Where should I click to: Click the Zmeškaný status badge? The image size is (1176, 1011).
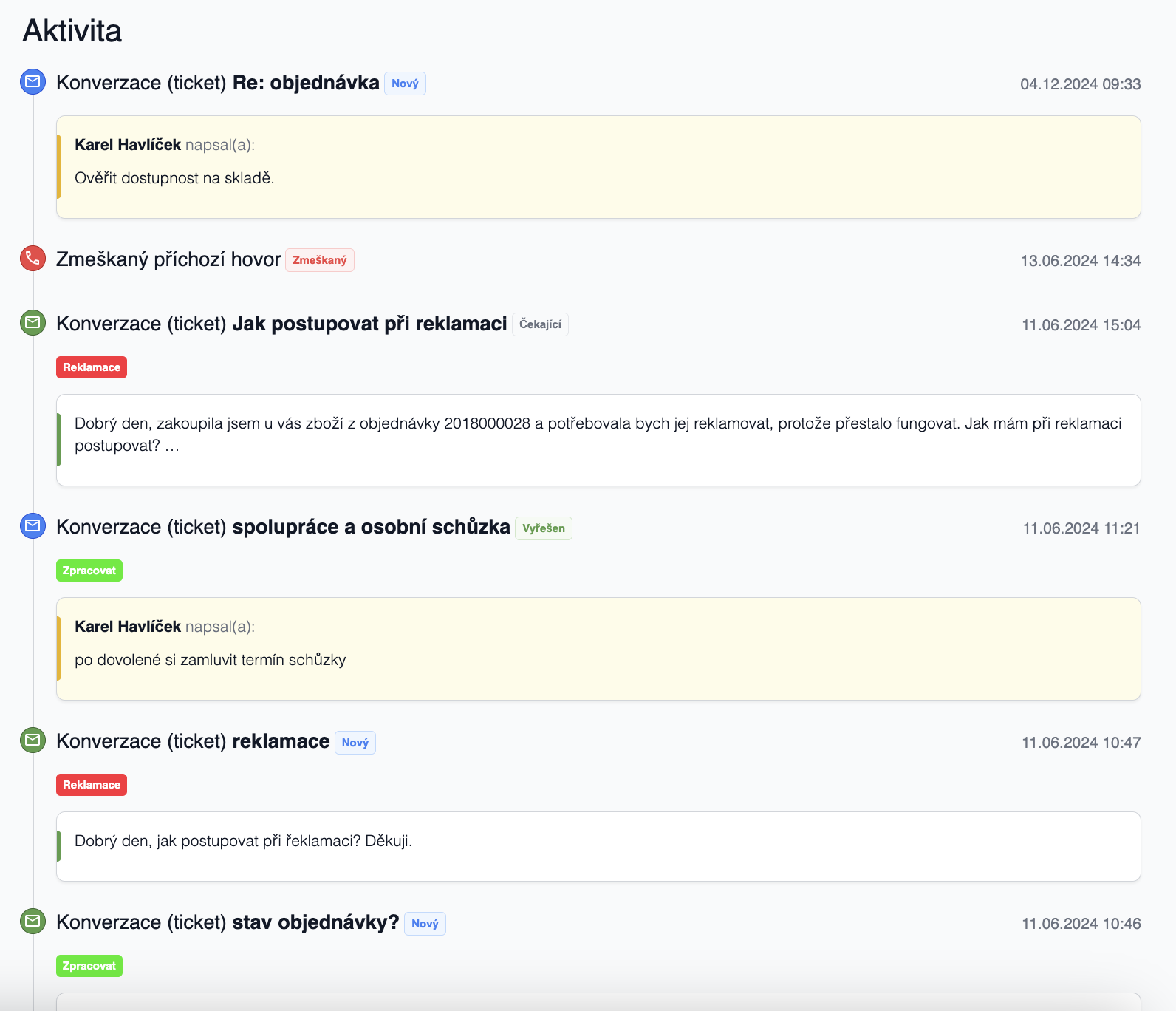(319, 260)
